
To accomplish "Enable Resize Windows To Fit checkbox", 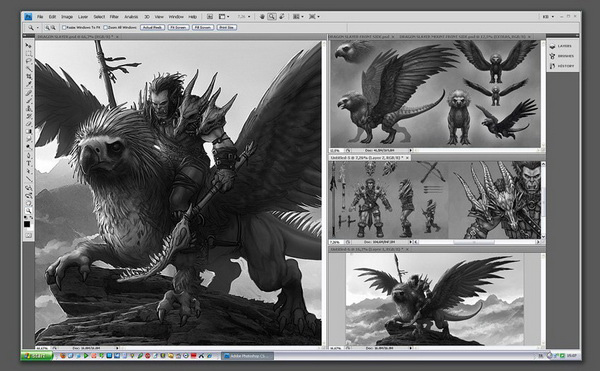I will (x=64, y=28).
